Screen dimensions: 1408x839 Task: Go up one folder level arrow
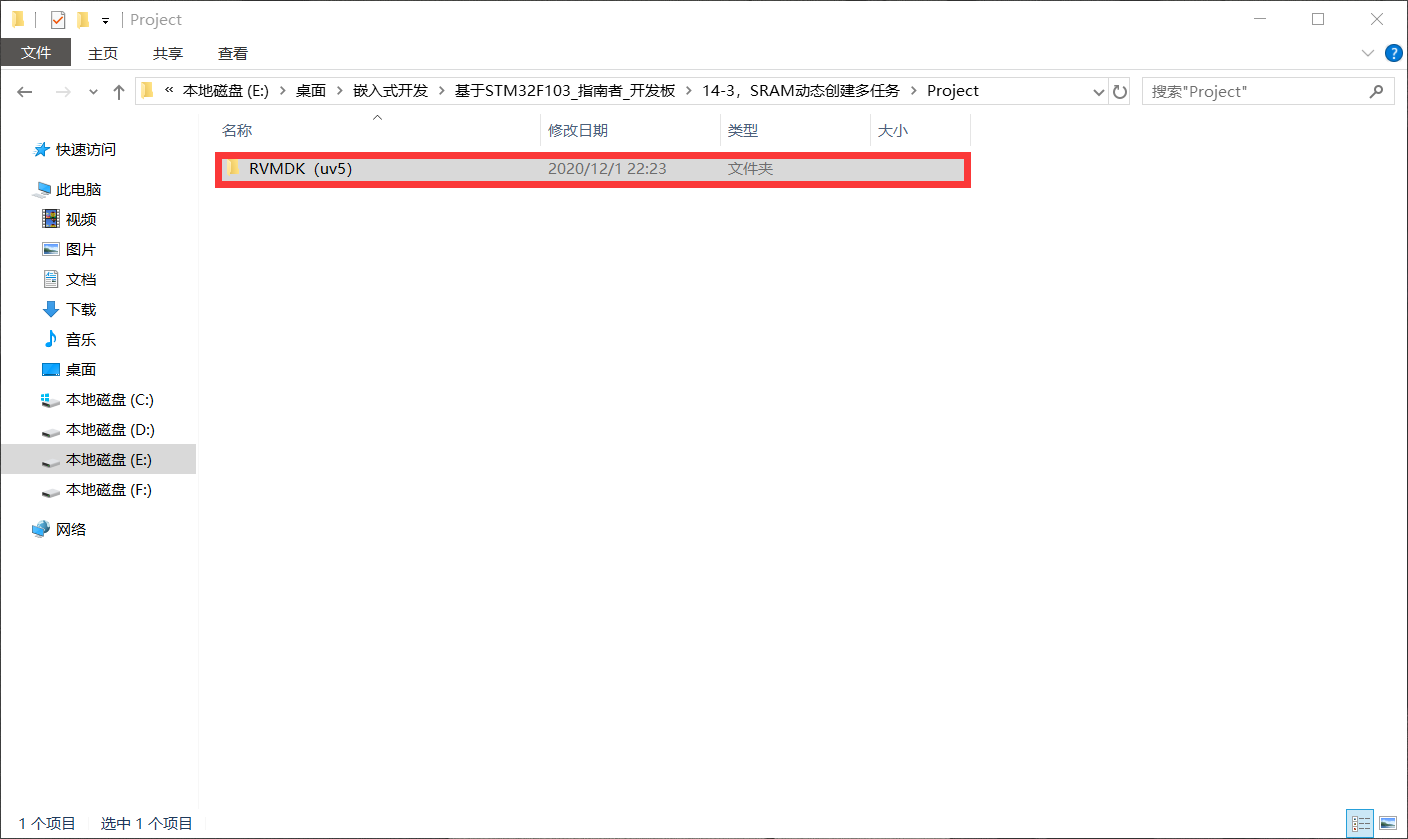click(119, 91)
